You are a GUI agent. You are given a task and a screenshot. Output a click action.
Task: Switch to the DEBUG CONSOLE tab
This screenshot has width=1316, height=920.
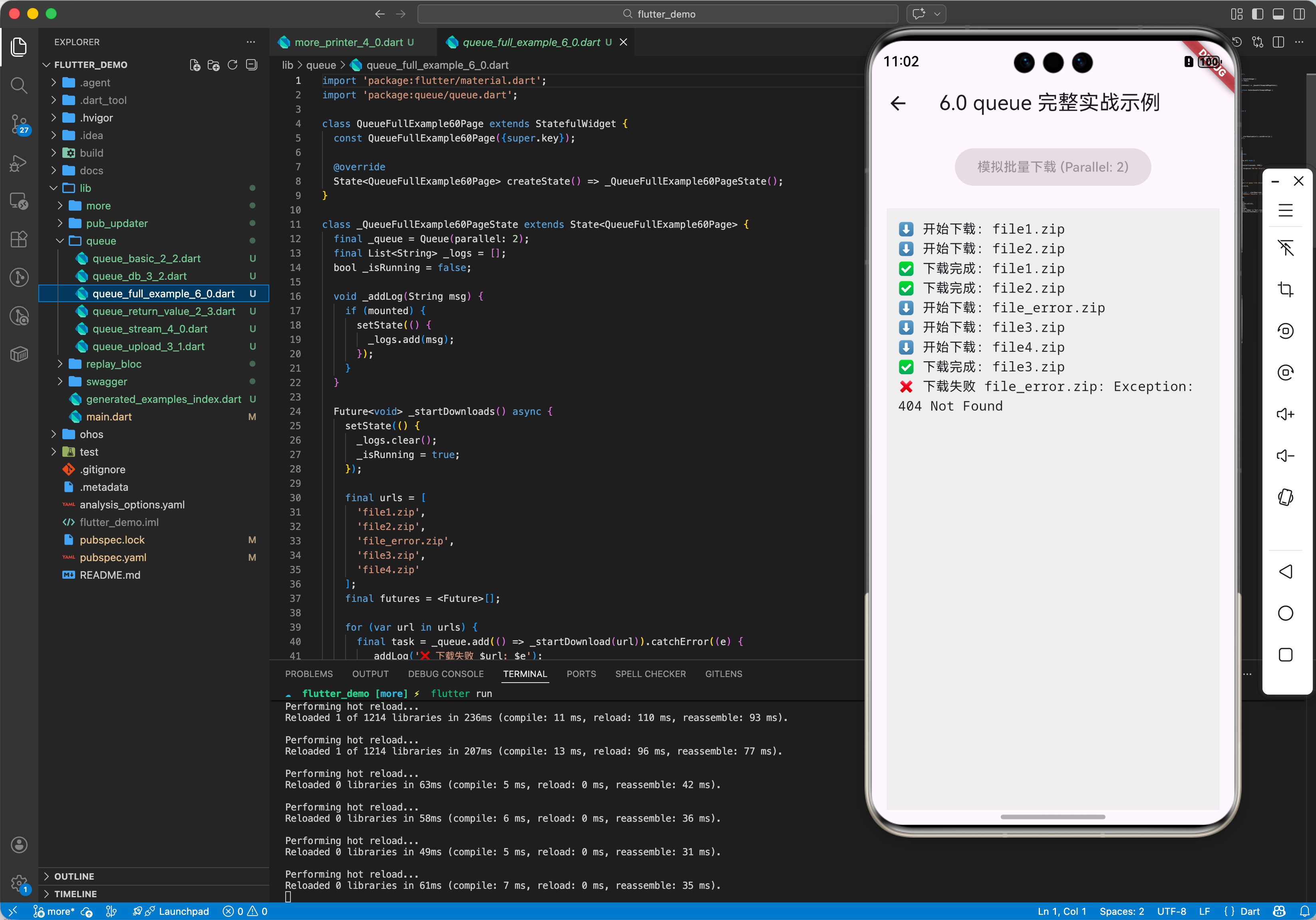[445, 673]
